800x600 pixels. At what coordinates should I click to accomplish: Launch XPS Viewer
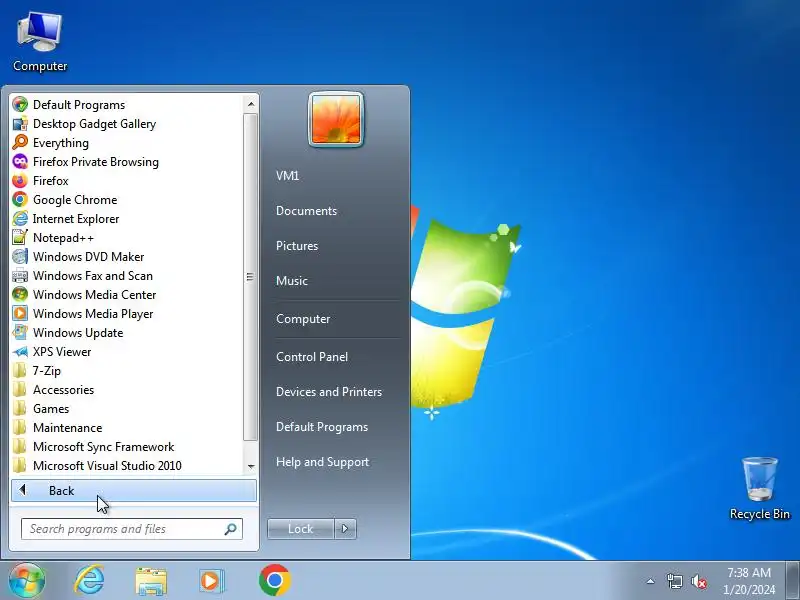pos(52,352)
